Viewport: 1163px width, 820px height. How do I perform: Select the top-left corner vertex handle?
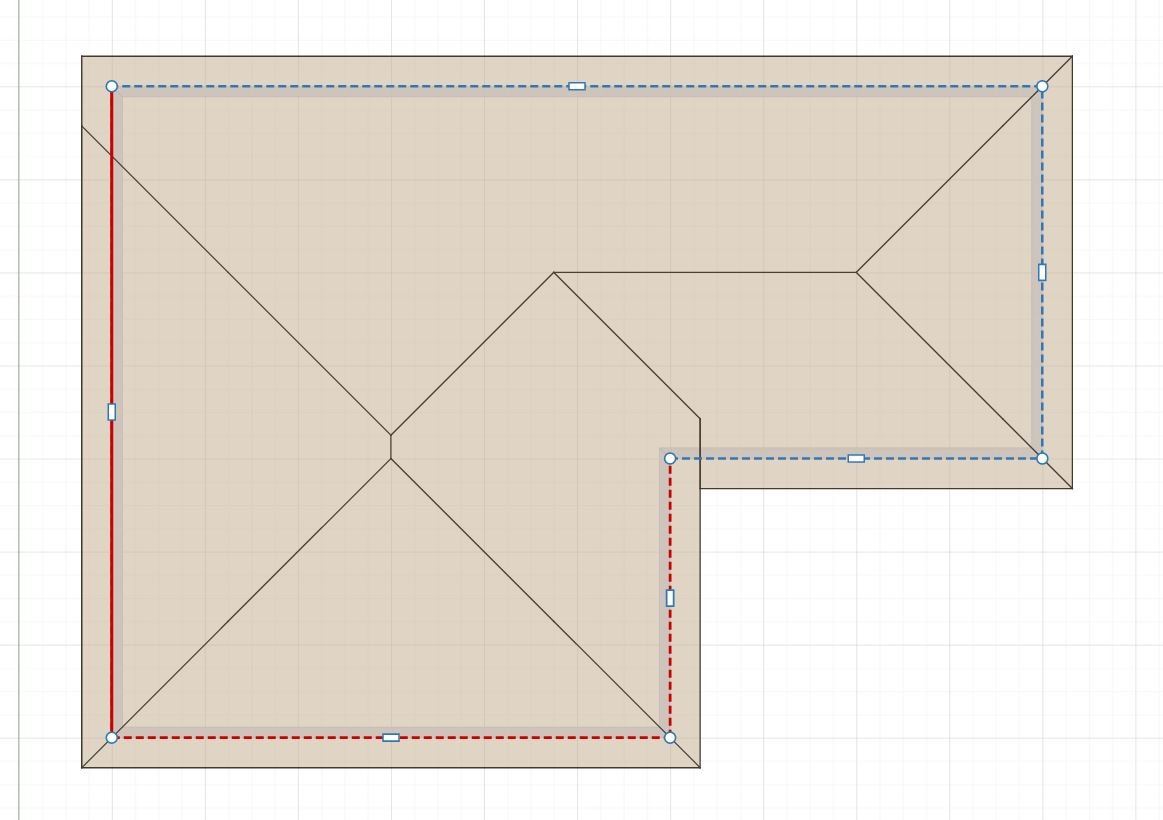[x=111, y=87]
